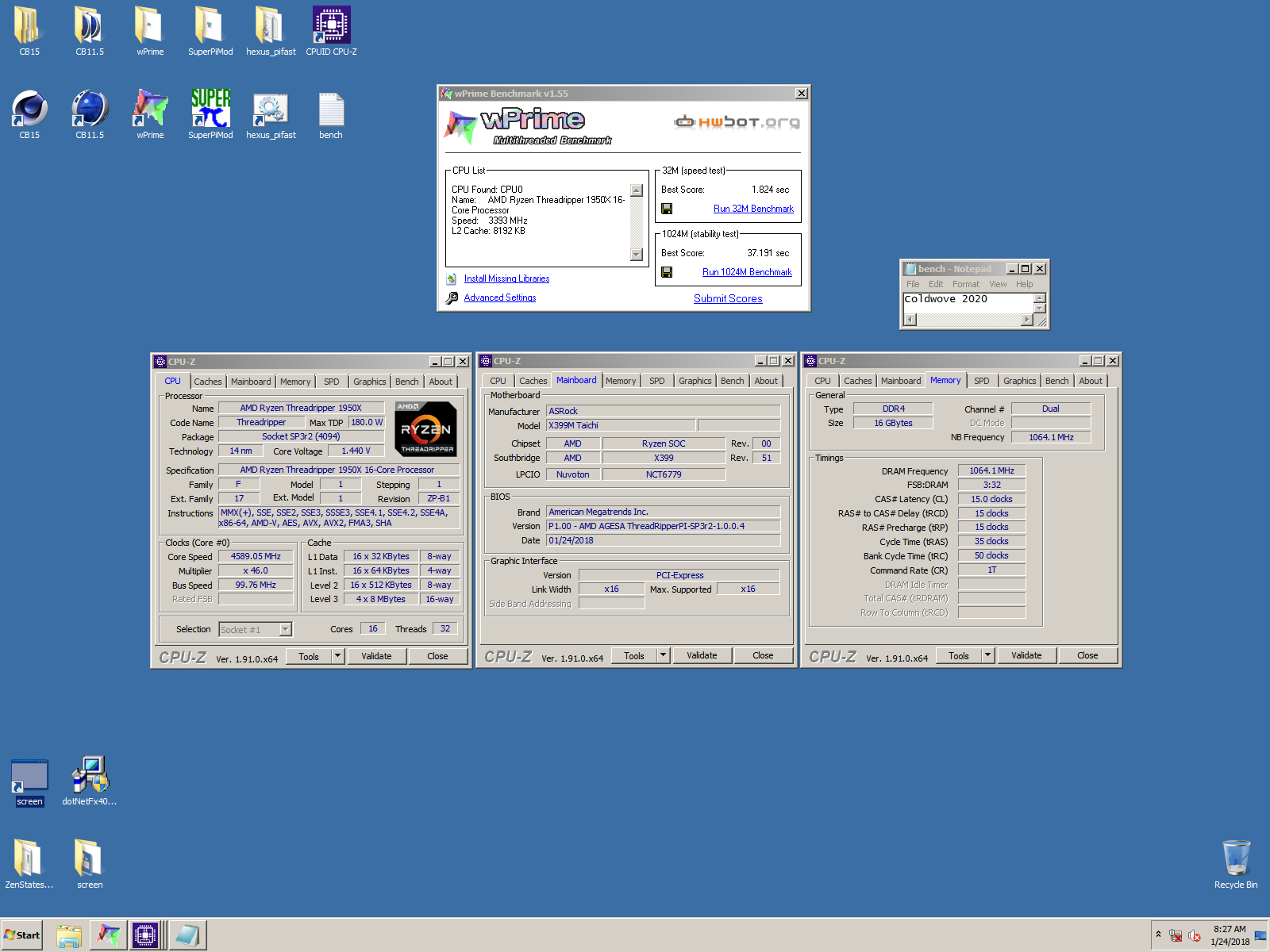Screen dimensions: 1270x952
Task: Click Validate in the CPU tab window
Action: [376, 656]
